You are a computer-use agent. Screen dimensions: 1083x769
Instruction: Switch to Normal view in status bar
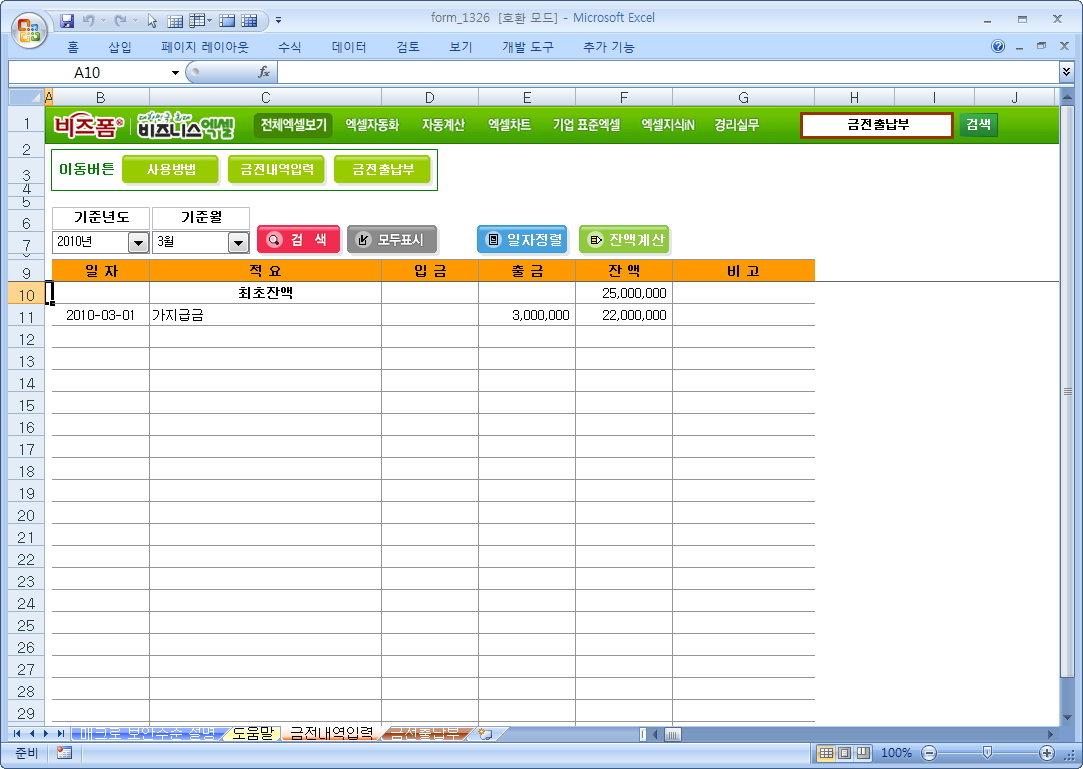point(826,753)
